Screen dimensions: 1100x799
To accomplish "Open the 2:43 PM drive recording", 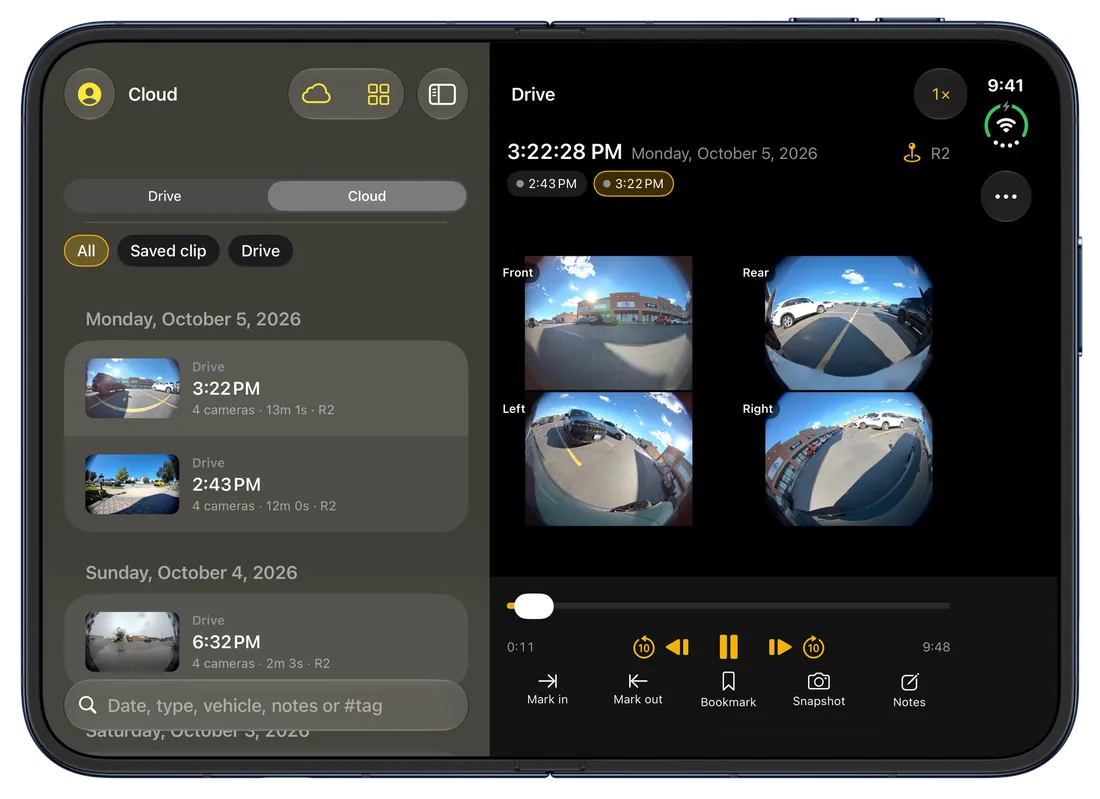I will click(266, 485).
